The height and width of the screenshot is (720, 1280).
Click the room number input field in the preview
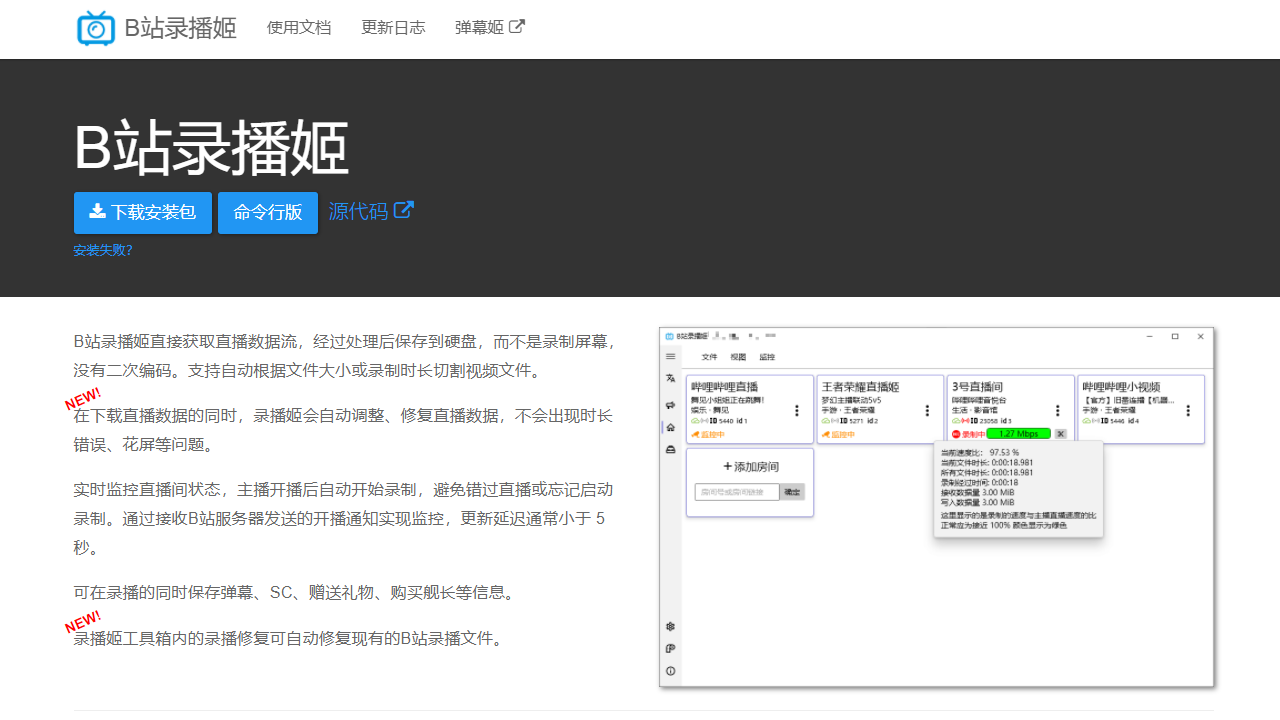pos(737,492)
